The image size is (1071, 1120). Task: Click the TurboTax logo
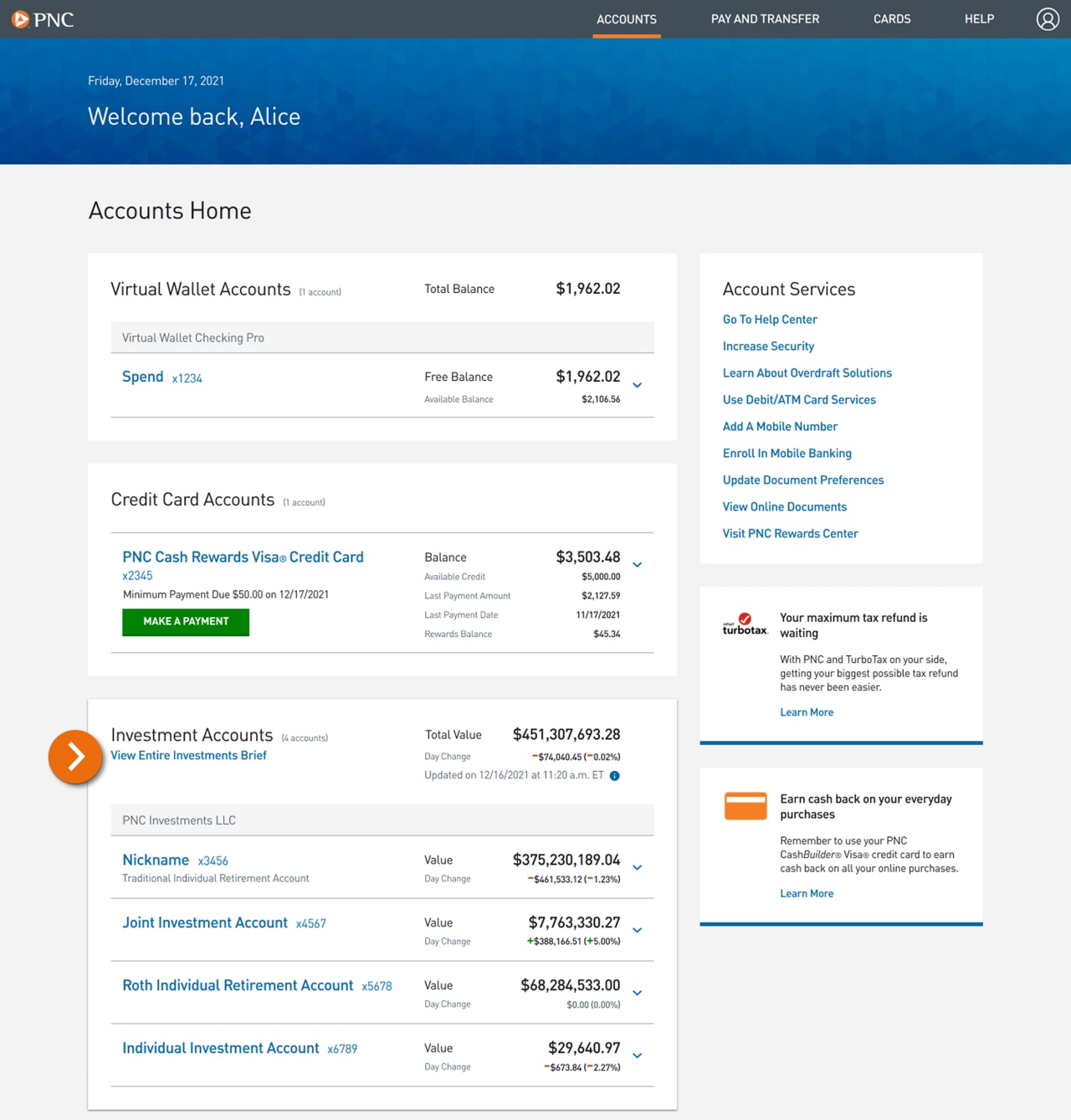744,624
